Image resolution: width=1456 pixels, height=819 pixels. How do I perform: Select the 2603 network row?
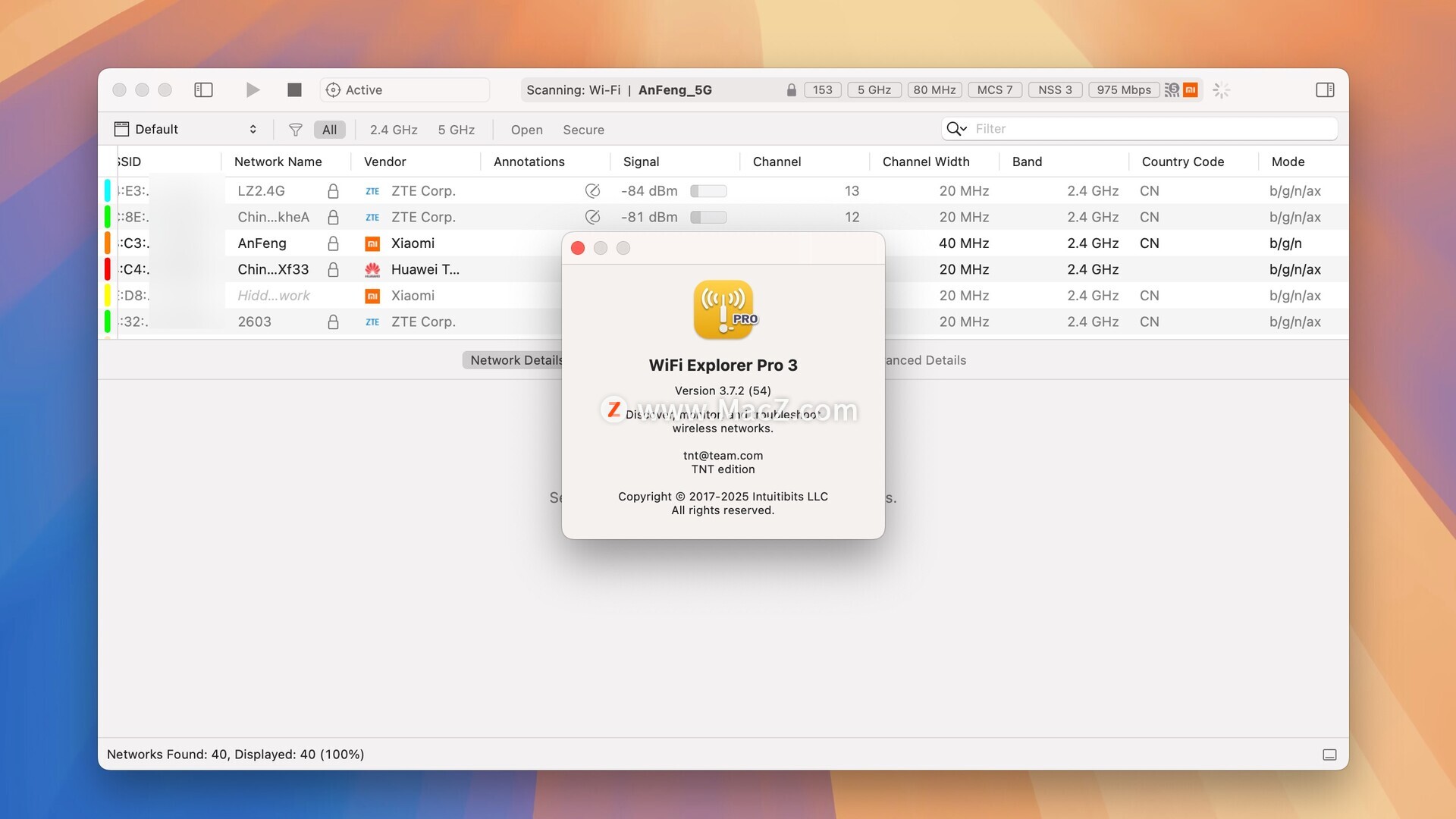pos(723,322)
